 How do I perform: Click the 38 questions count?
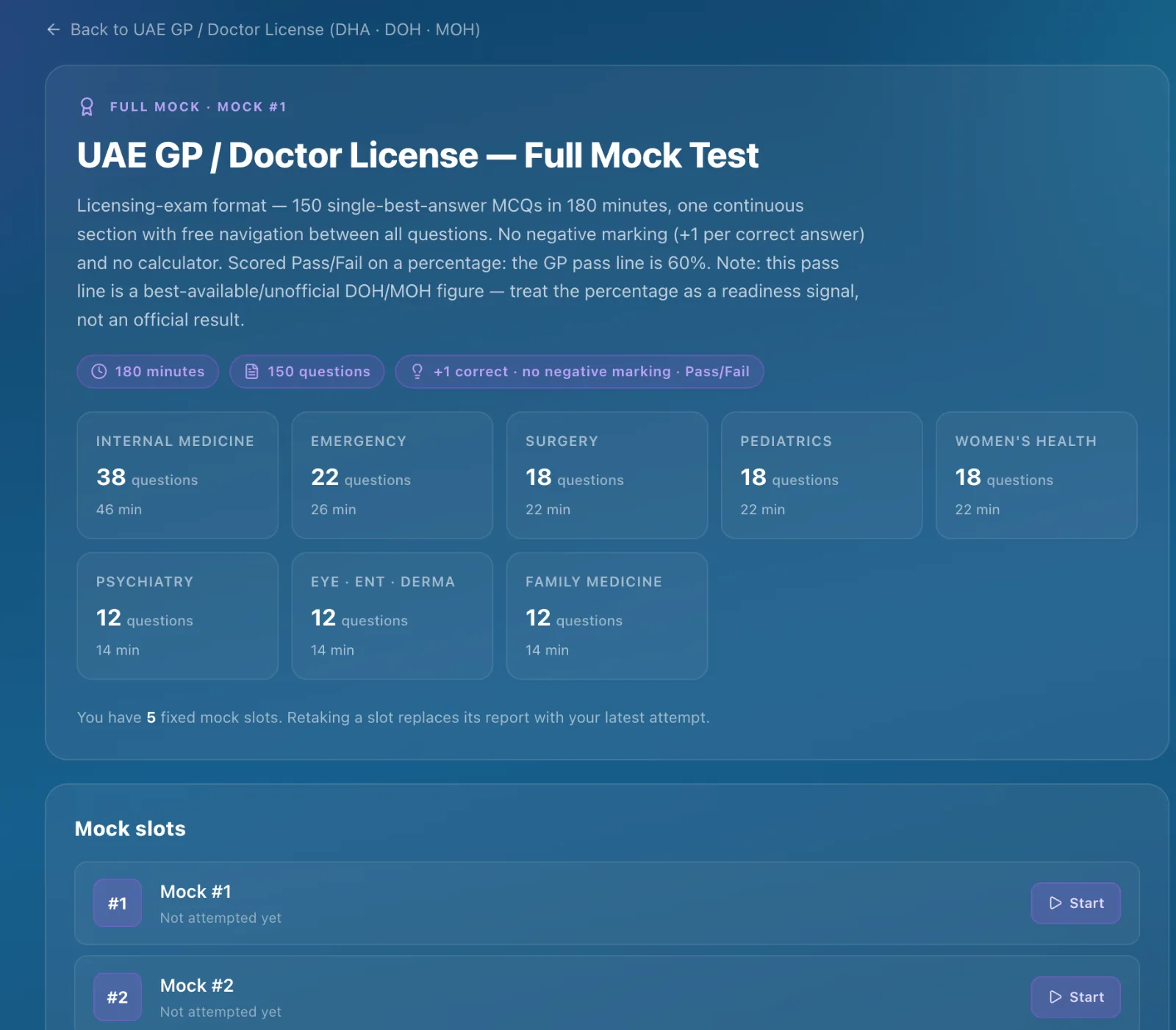[x=147, y=478]
